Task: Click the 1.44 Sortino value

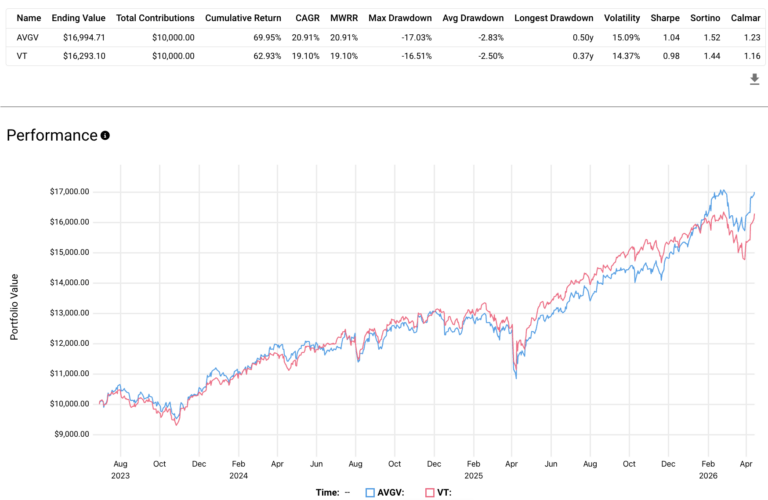Action: coord(712,56)
